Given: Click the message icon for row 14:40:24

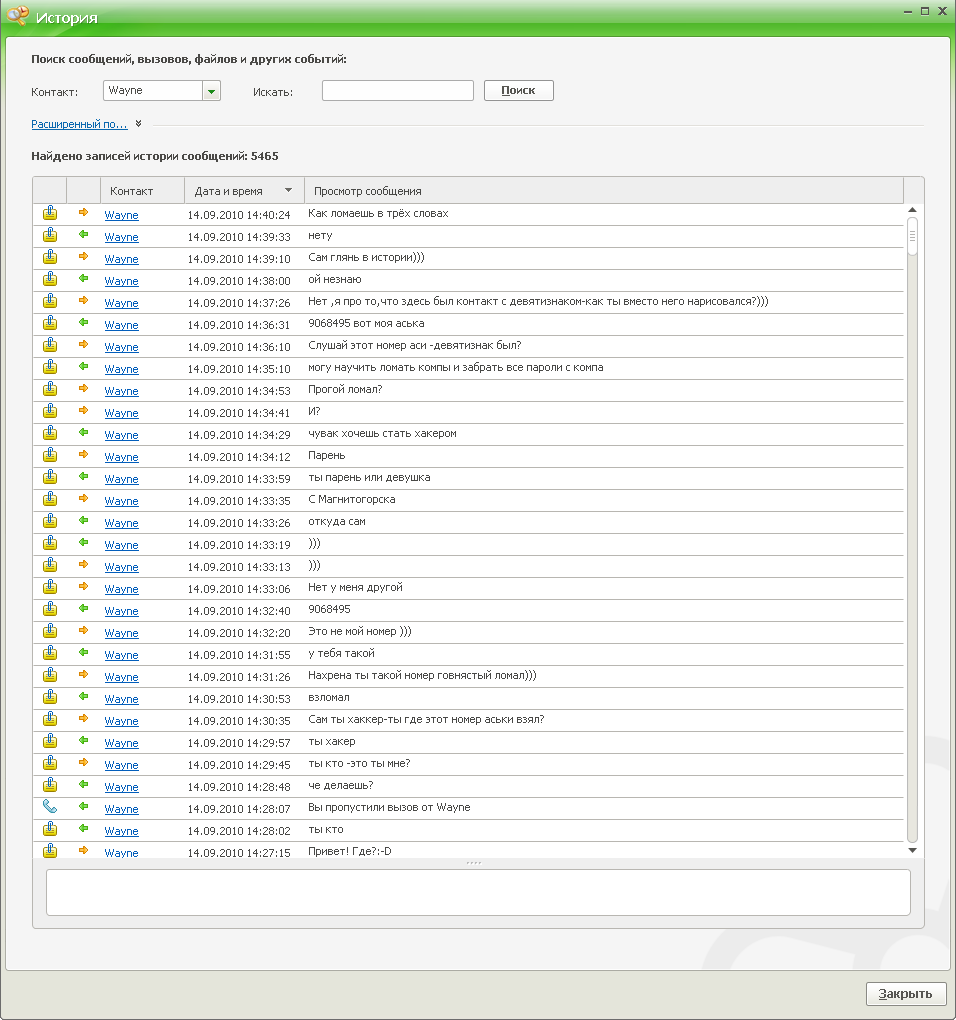Looking at the screenshot, I should [50, 213].
